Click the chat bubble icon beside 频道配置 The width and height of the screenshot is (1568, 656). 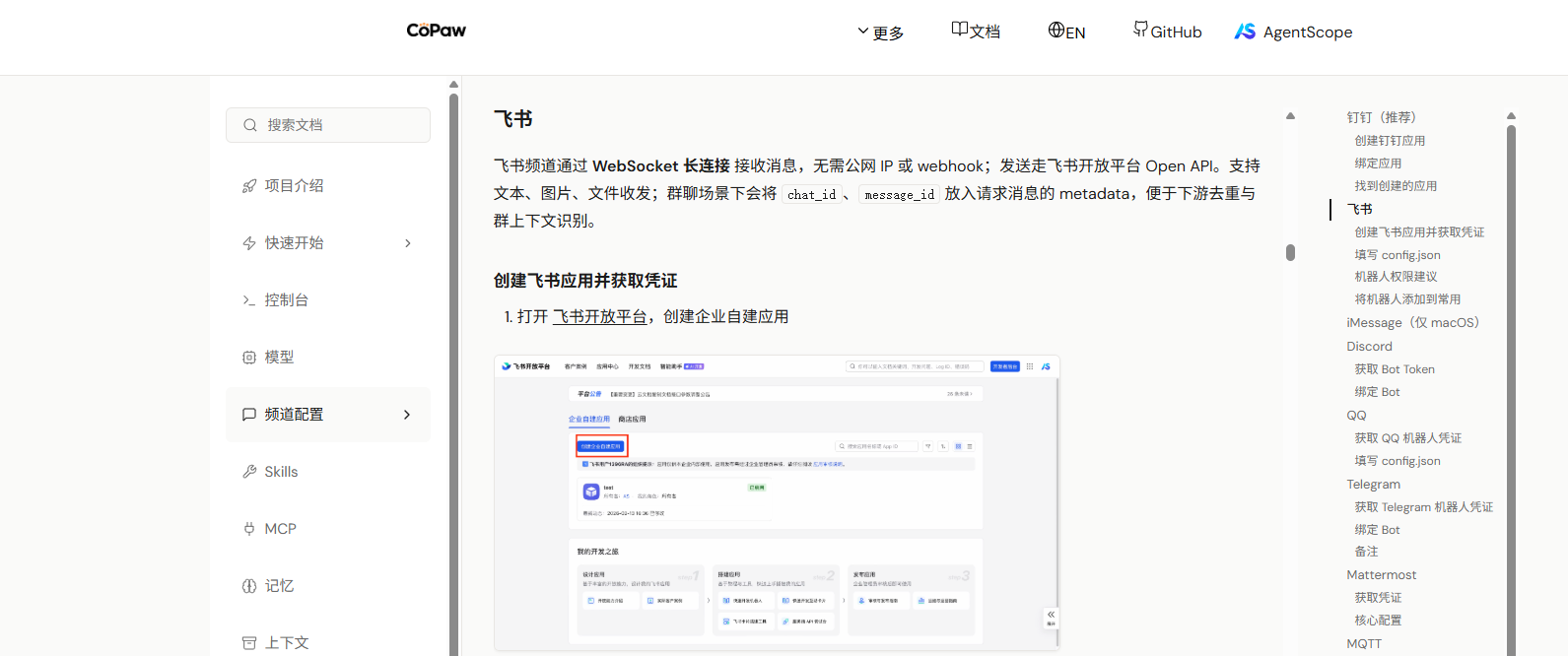point(249,415)
